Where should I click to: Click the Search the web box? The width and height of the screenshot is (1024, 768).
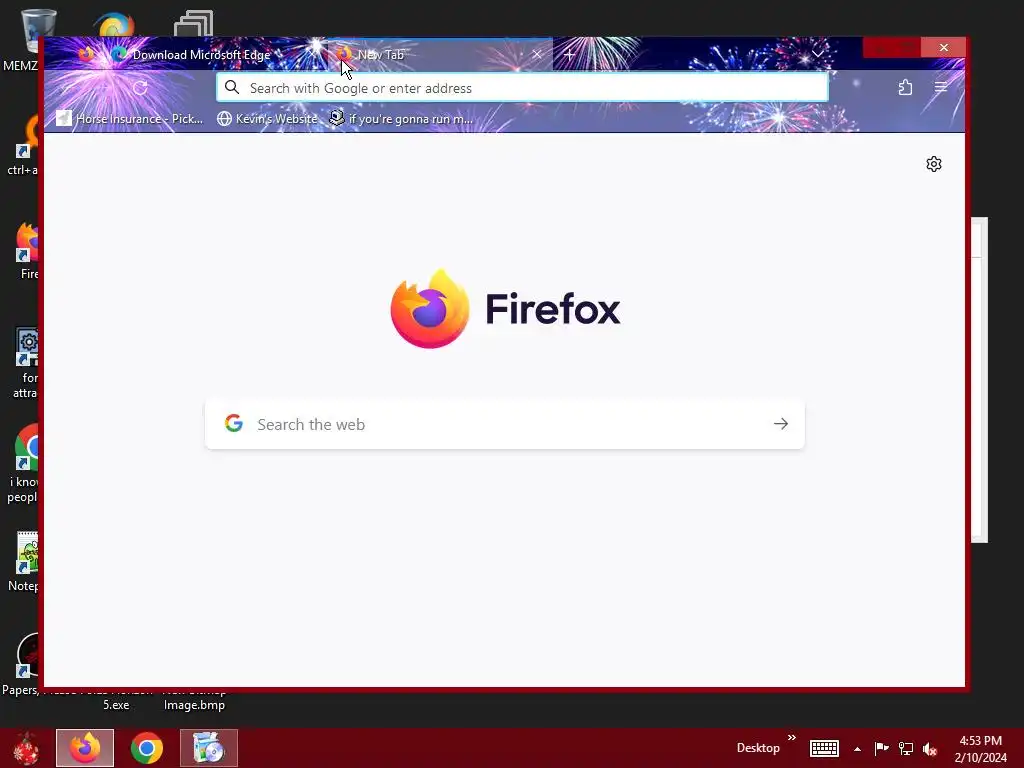click(505, 424)
